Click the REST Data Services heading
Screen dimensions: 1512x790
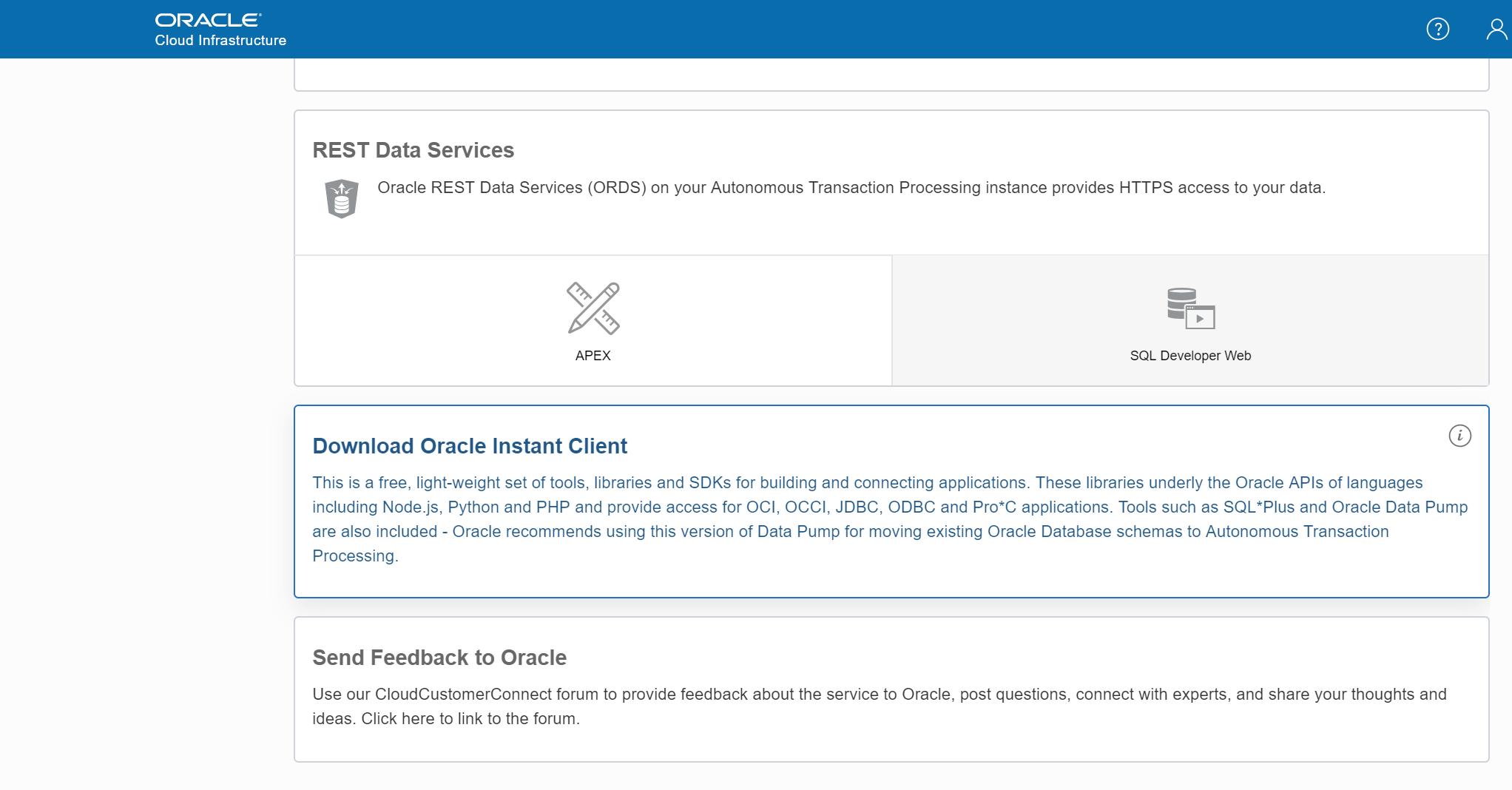(413, 150)
